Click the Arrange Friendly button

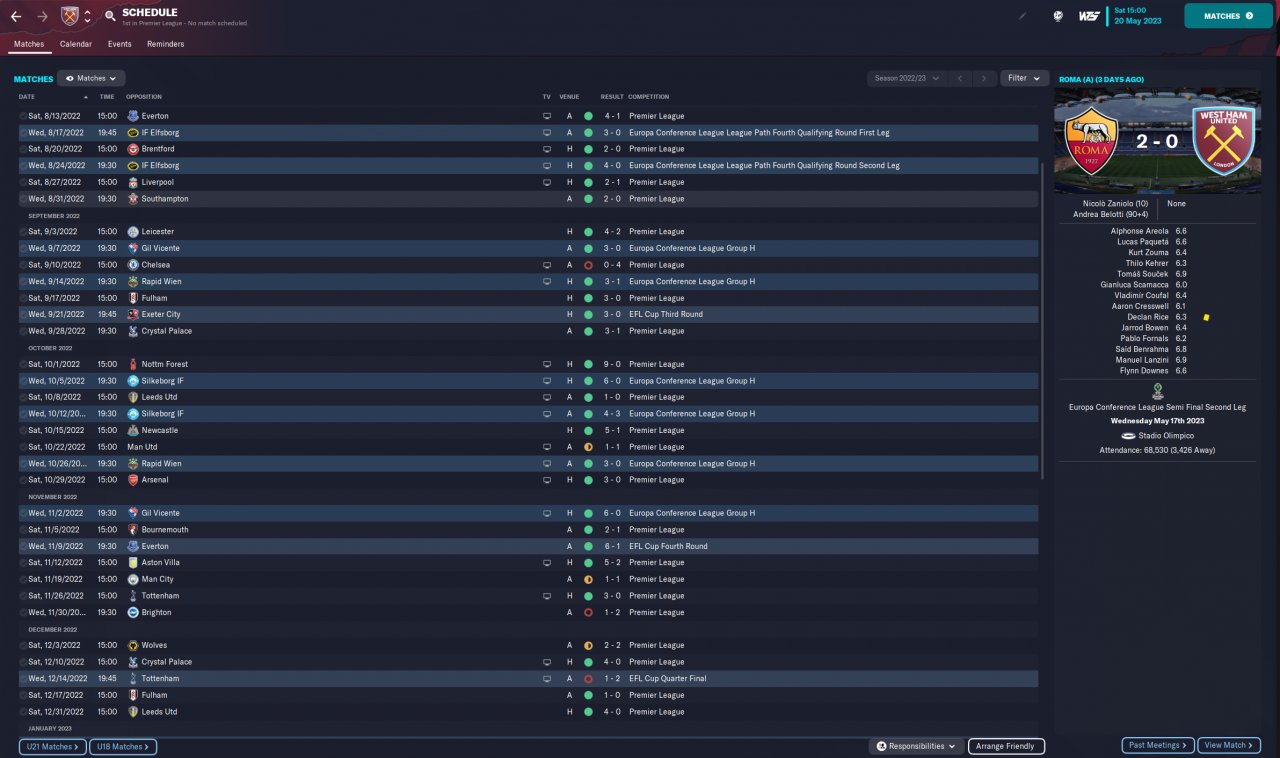1006,746
